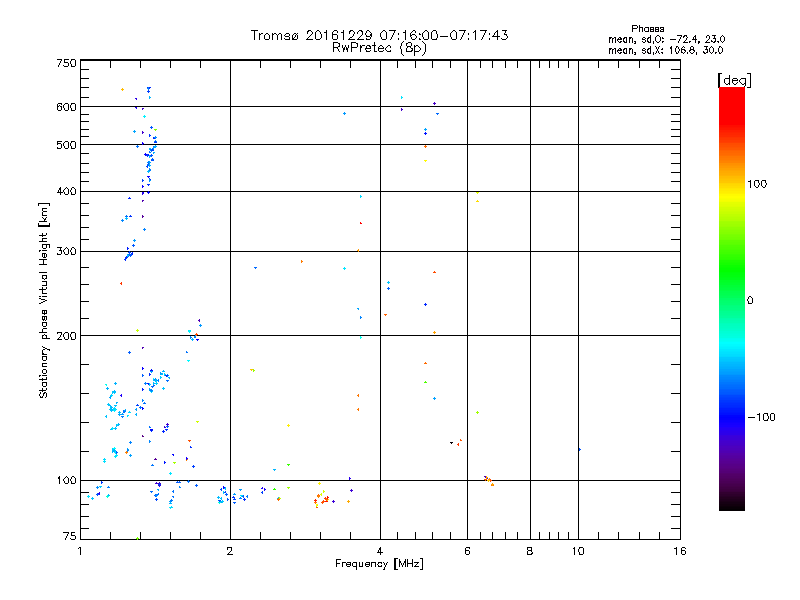The image size is (800, 600).
Task: Click the x-axis tick label '6'
Action: 467,551
